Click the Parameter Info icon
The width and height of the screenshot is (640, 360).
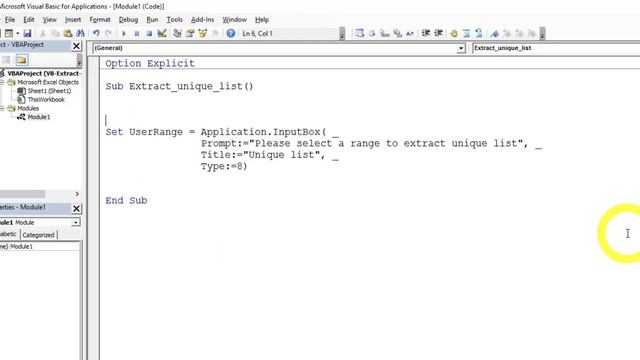tap(397, 33)
